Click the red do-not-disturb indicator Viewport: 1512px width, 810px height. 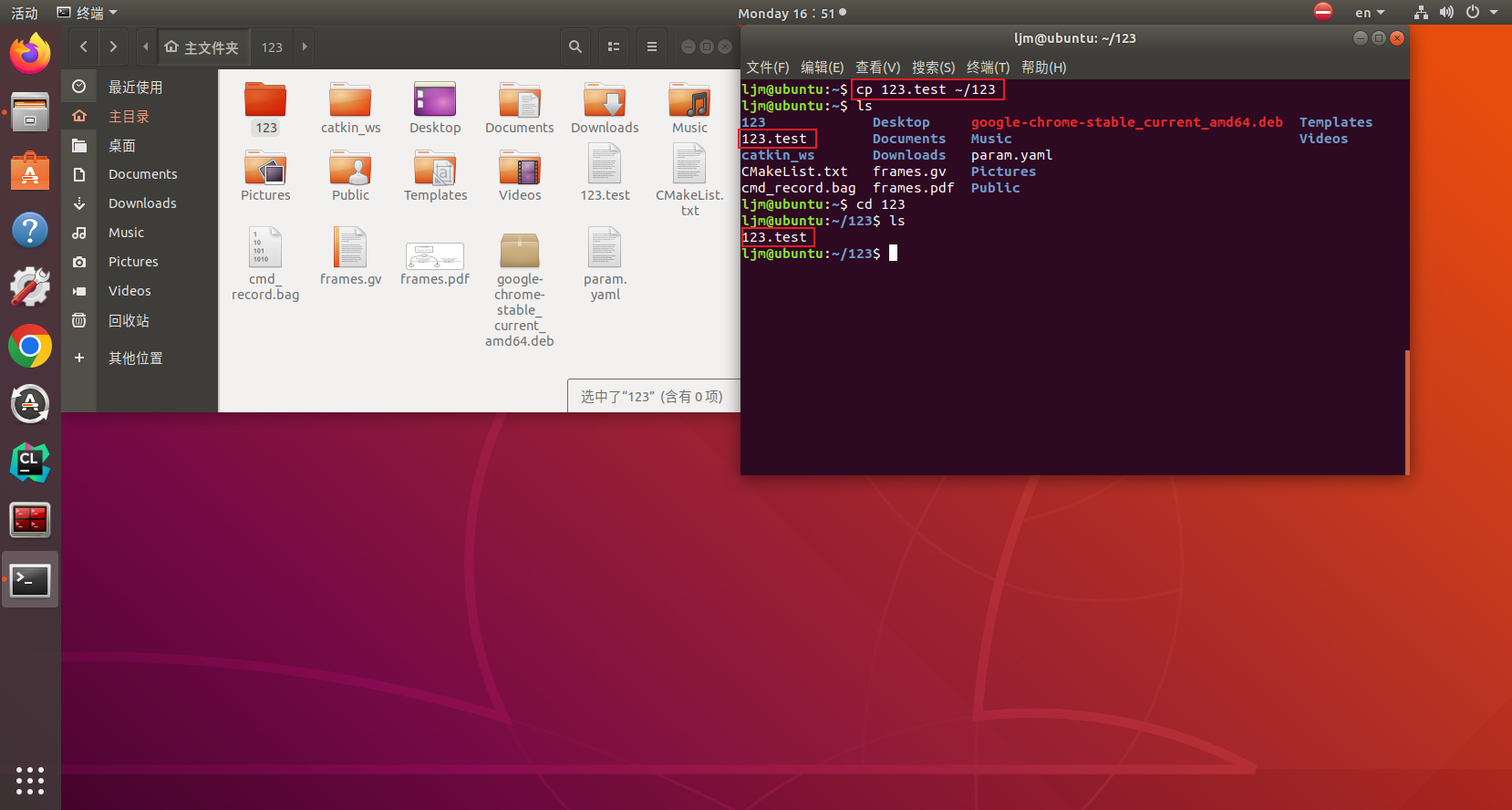coord(1323,12)
